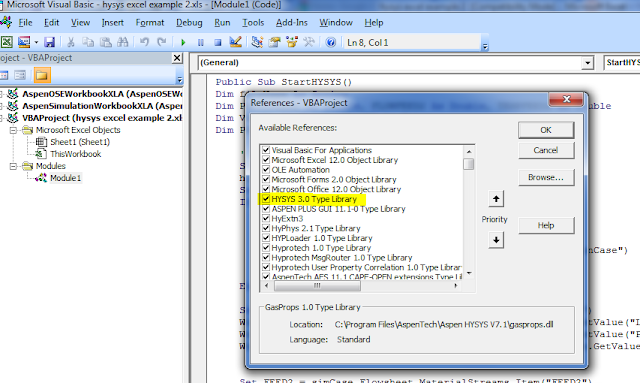The image size is (640, 383).
Task: Click the references list vertical scrollbar thumb
Action: click(469, 164)
